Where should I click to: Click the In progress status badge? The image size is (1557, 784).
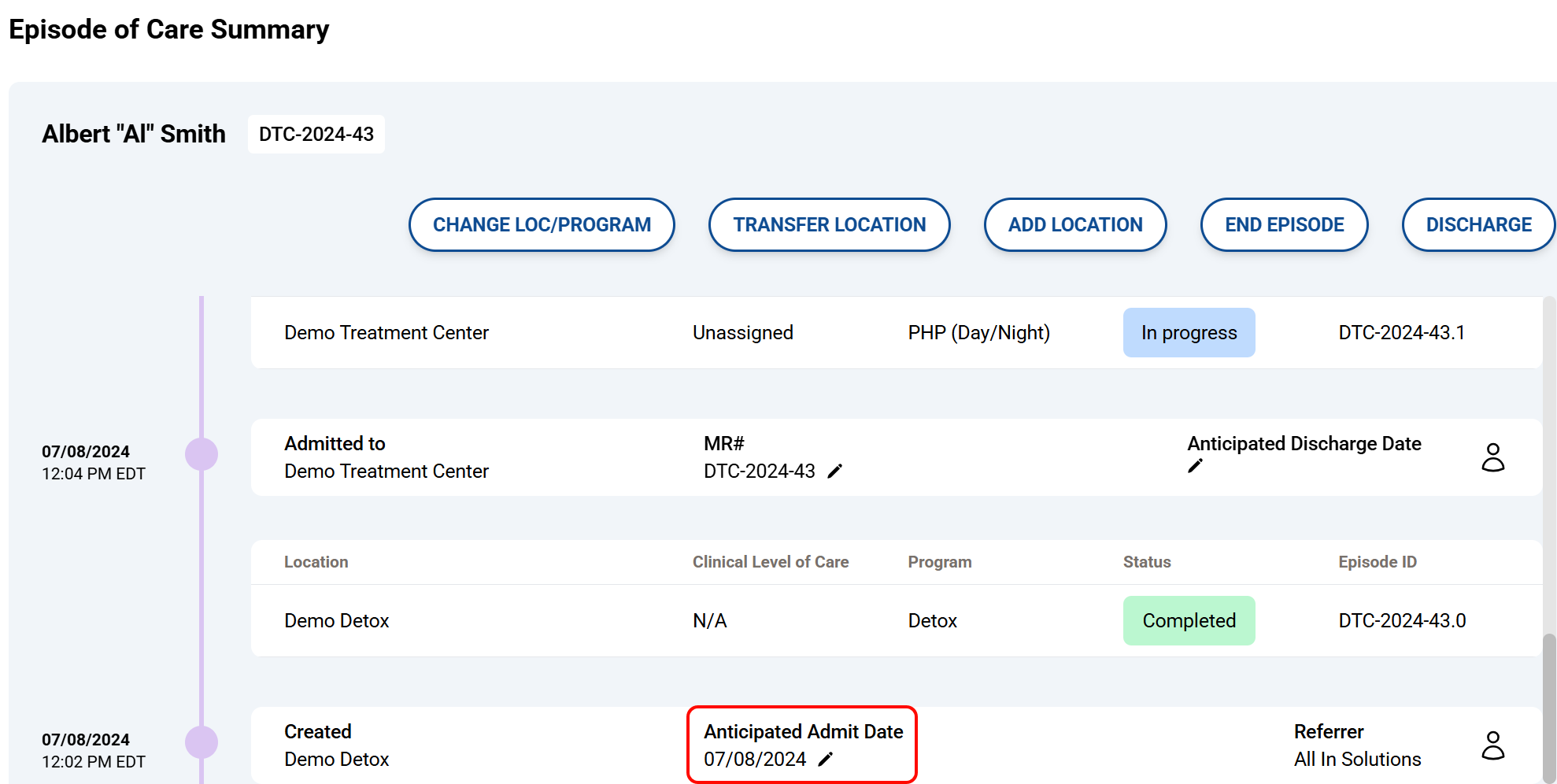pos(1189,333)
